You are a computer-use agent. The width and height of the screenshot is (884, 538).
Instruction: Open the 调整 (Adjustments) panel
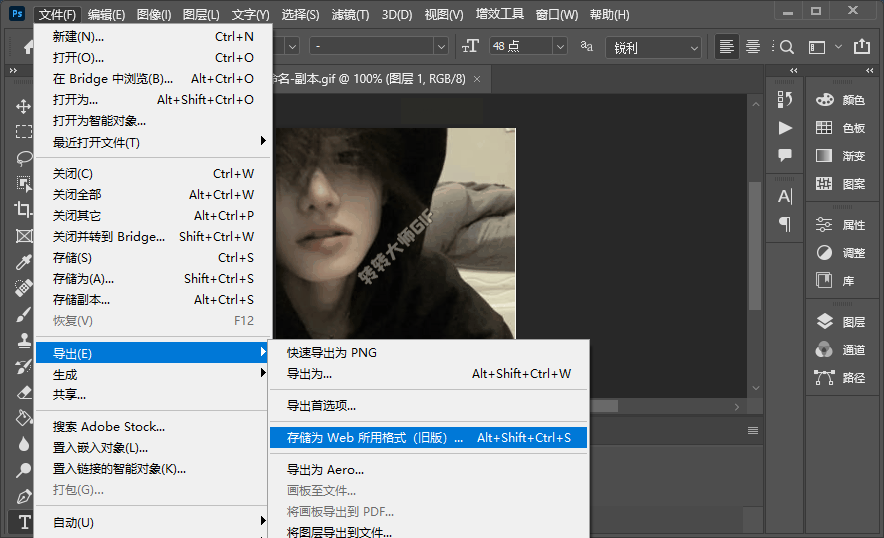pyautogui.click(x=841, y=253)
